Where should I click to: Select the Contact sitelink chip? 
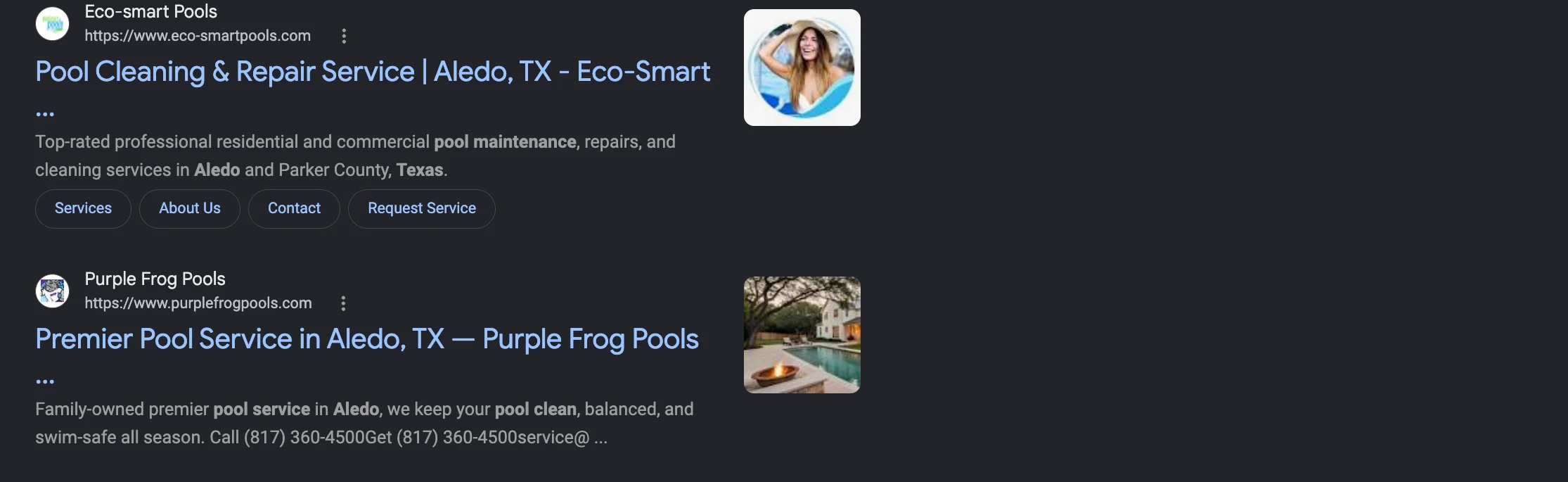pyautogui.click(x=294, y=208)
